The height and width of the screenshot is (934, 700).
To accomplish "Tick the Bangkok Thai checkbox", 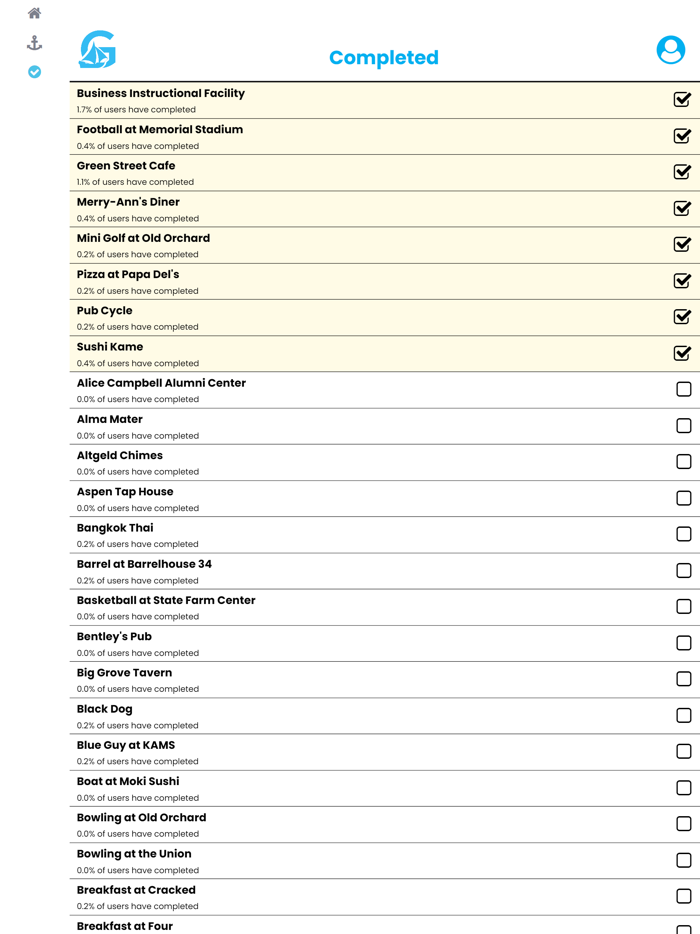I will click(x=683, y=534).
